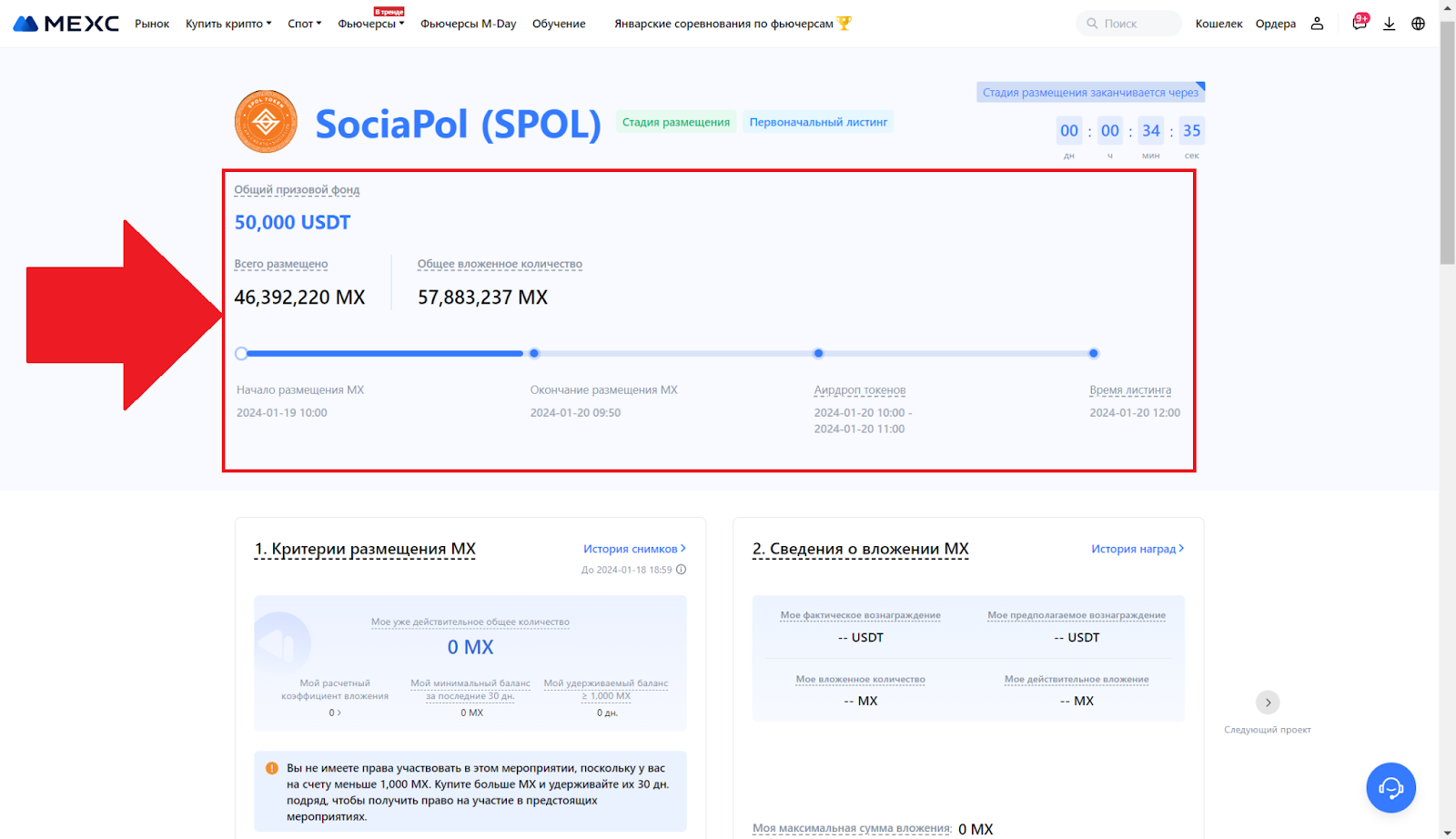
Task: Expand the Купить крипто dropdown
Action: tap(227, 24)
